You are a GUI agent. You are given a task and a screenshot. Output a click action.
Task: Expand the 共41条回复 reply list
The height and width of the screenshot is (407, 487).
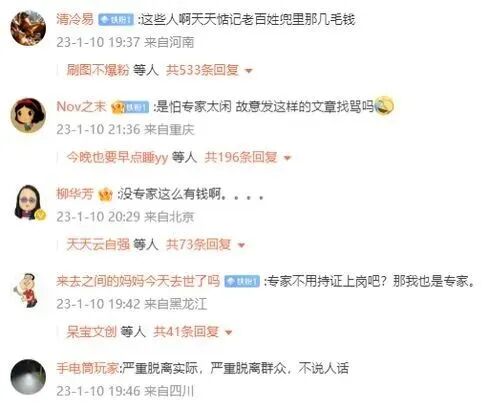click(x=192, y=332)
